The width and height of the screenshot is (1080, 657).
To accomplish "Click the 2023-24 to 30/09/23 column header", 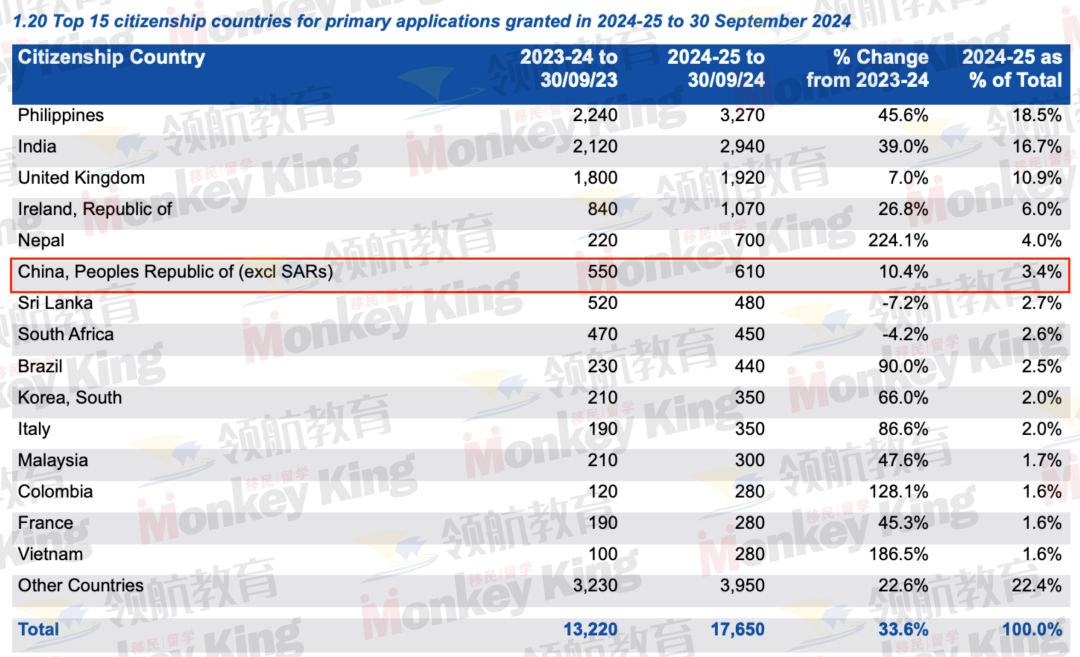I will 568,69.
